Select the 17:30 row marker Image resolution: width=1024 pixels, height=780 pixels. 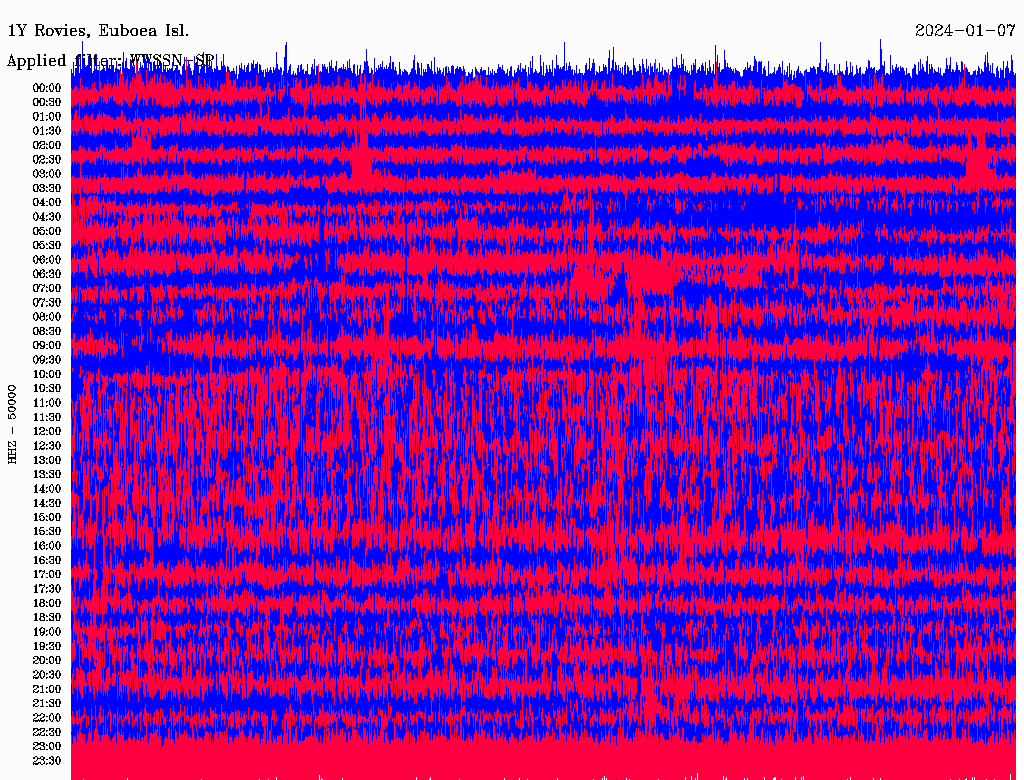pos(47,589)
